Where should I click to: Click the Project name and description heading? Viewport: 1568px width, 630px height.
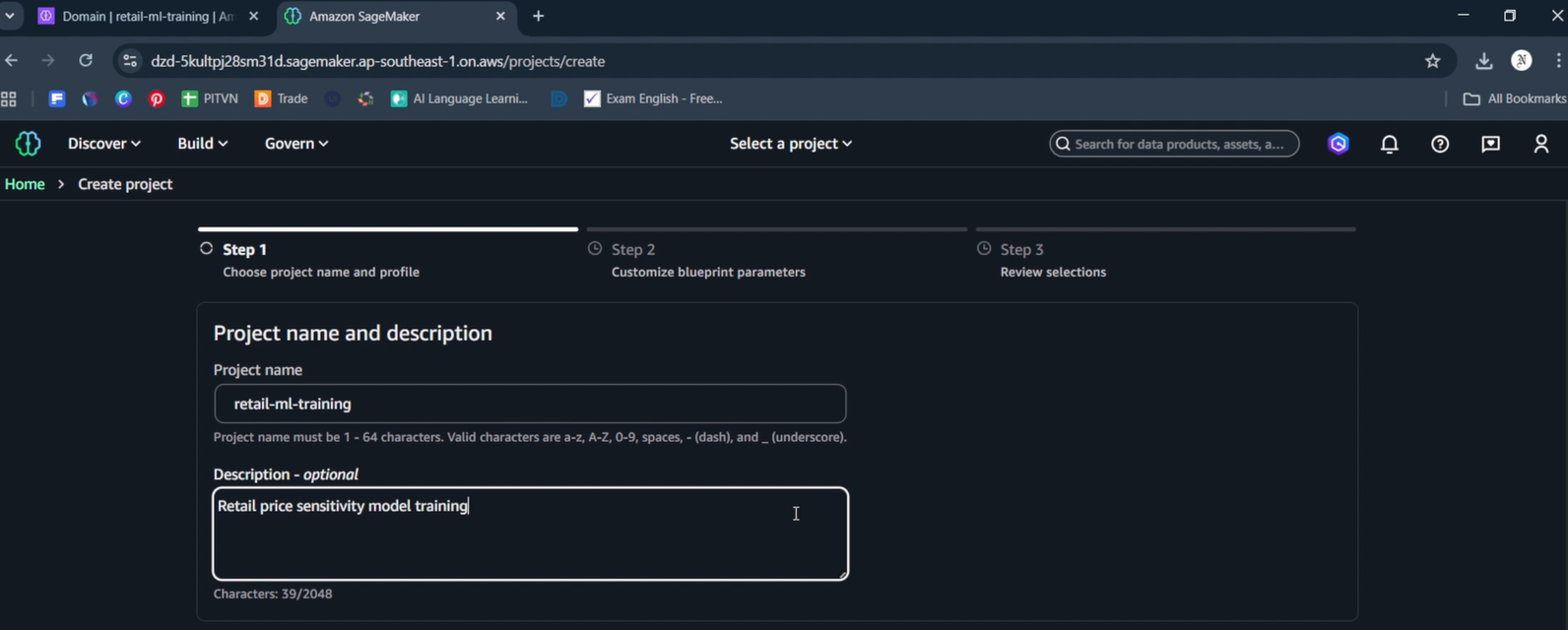(353, 333)
